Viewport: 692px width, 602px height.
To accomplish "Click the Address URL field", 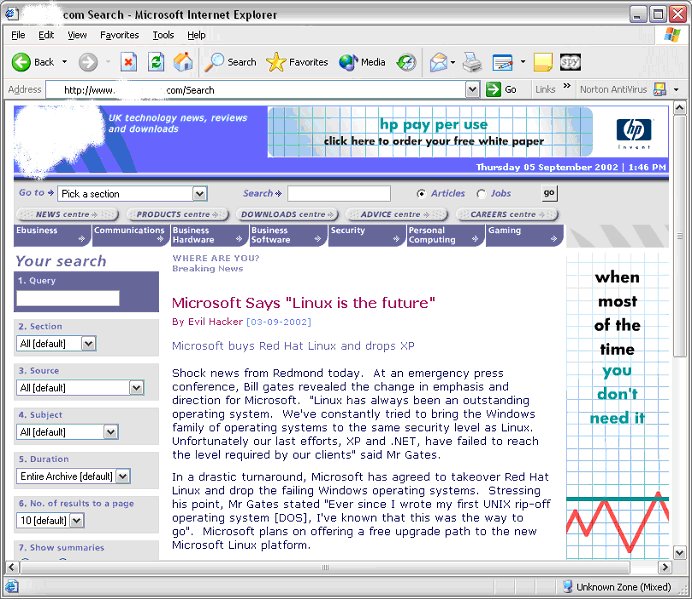I will pos(256,90).
